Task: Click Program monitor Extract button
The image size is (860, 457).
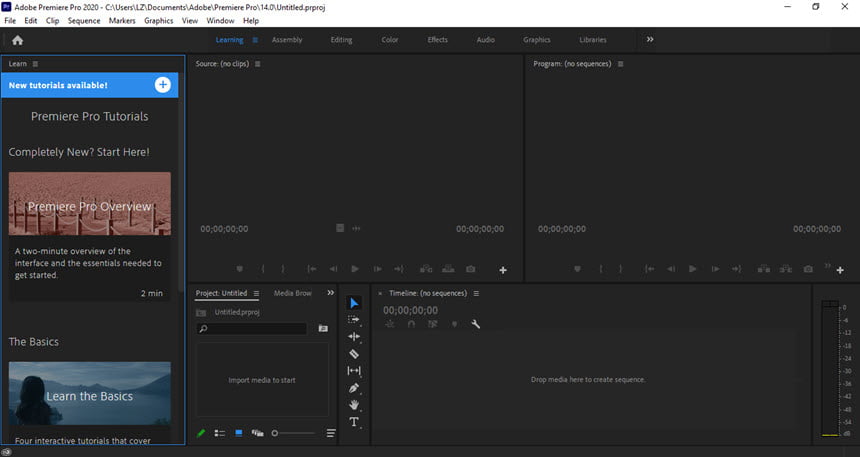Action: [x=786, y=269]
